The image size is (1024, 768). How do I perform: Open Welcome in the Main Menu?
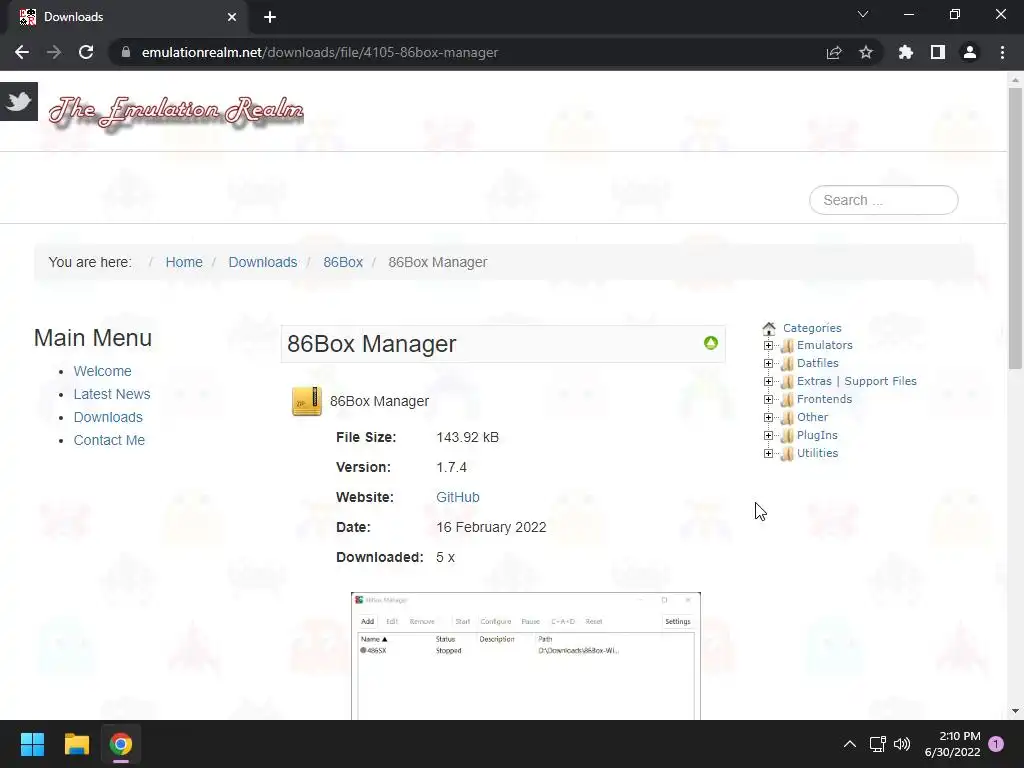click(x=103, y=371)
